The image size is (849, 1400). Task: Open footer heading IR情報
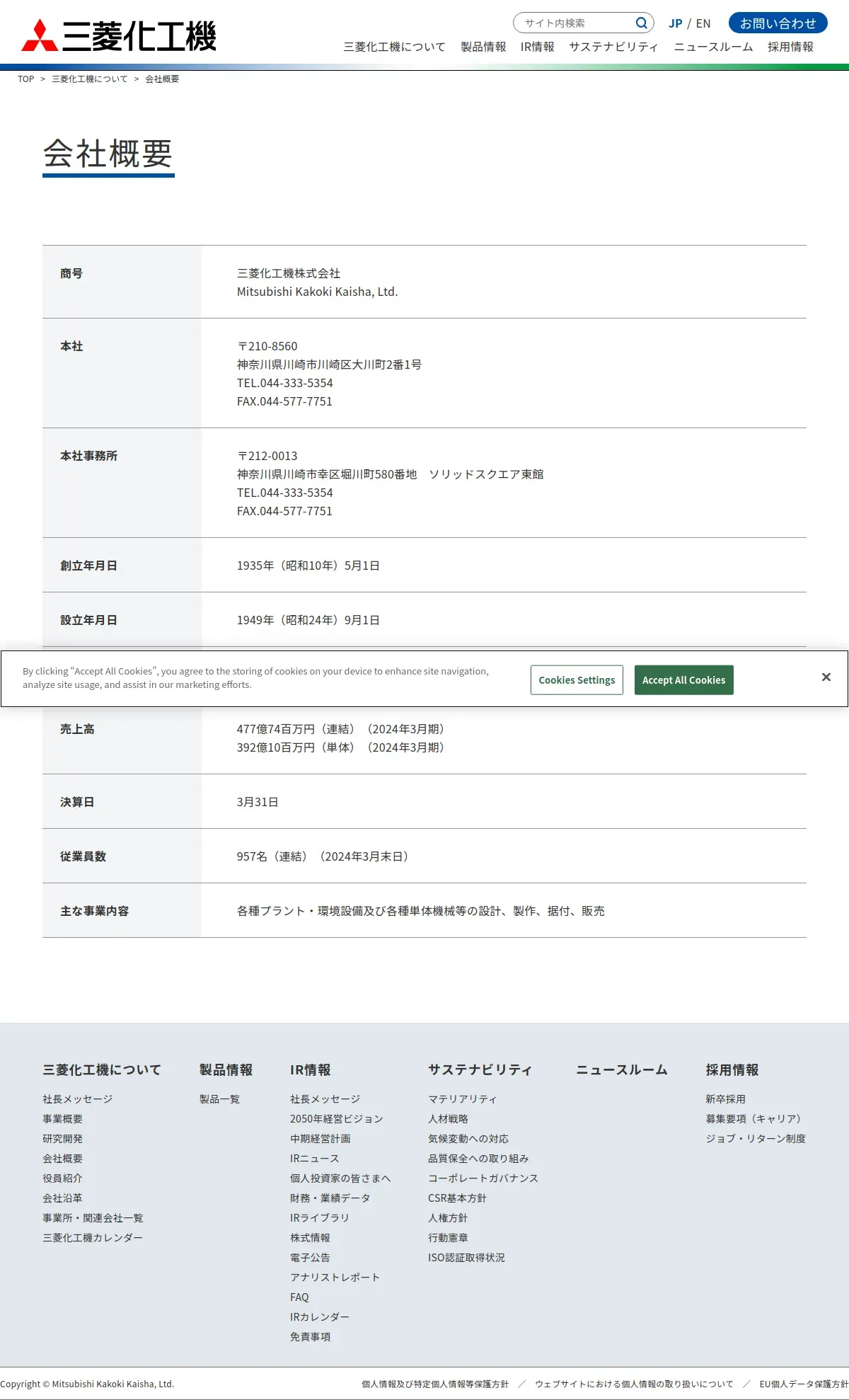[310, 1069]
